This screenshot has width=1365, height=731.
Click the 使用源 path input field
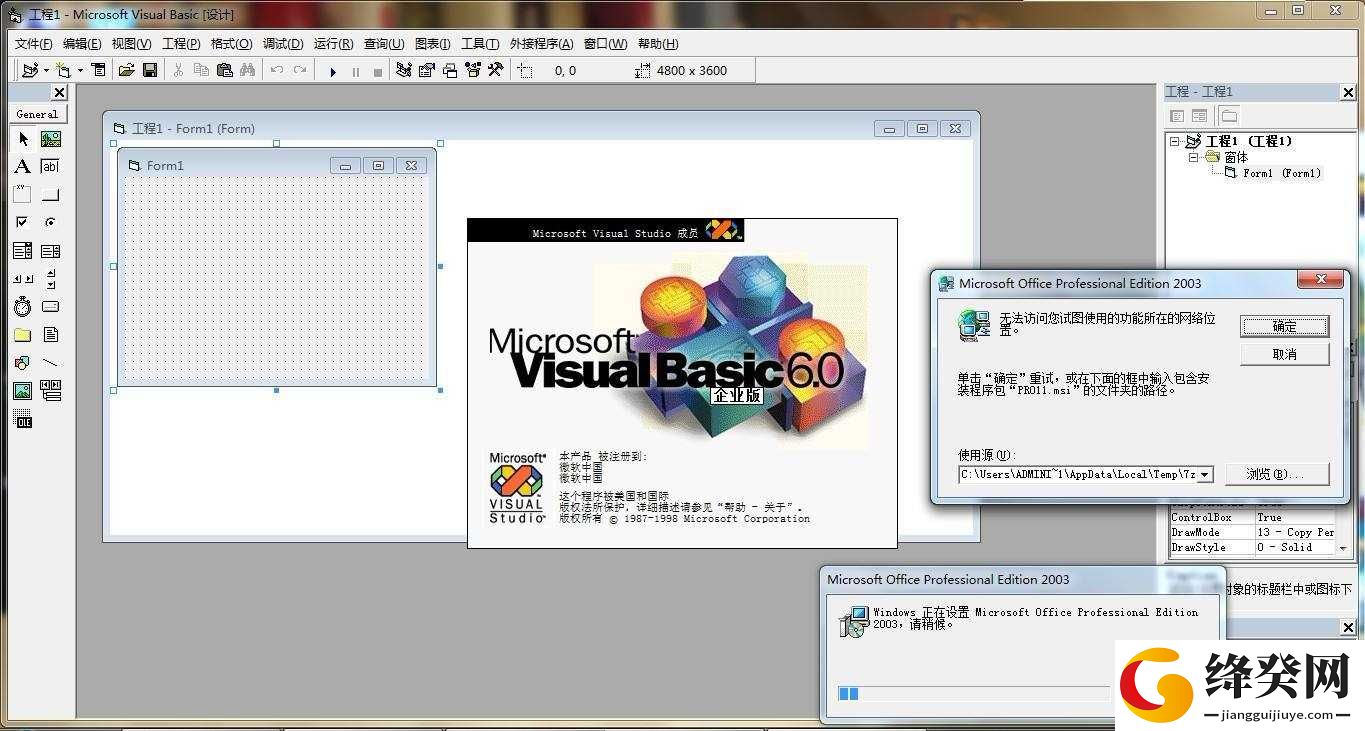(1077, 474)
